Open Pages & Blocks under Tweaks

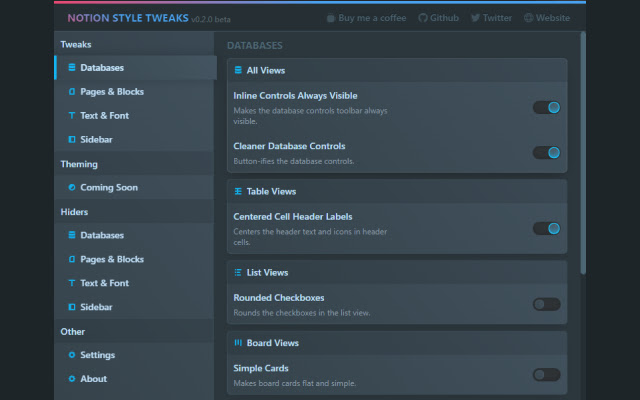135,91
